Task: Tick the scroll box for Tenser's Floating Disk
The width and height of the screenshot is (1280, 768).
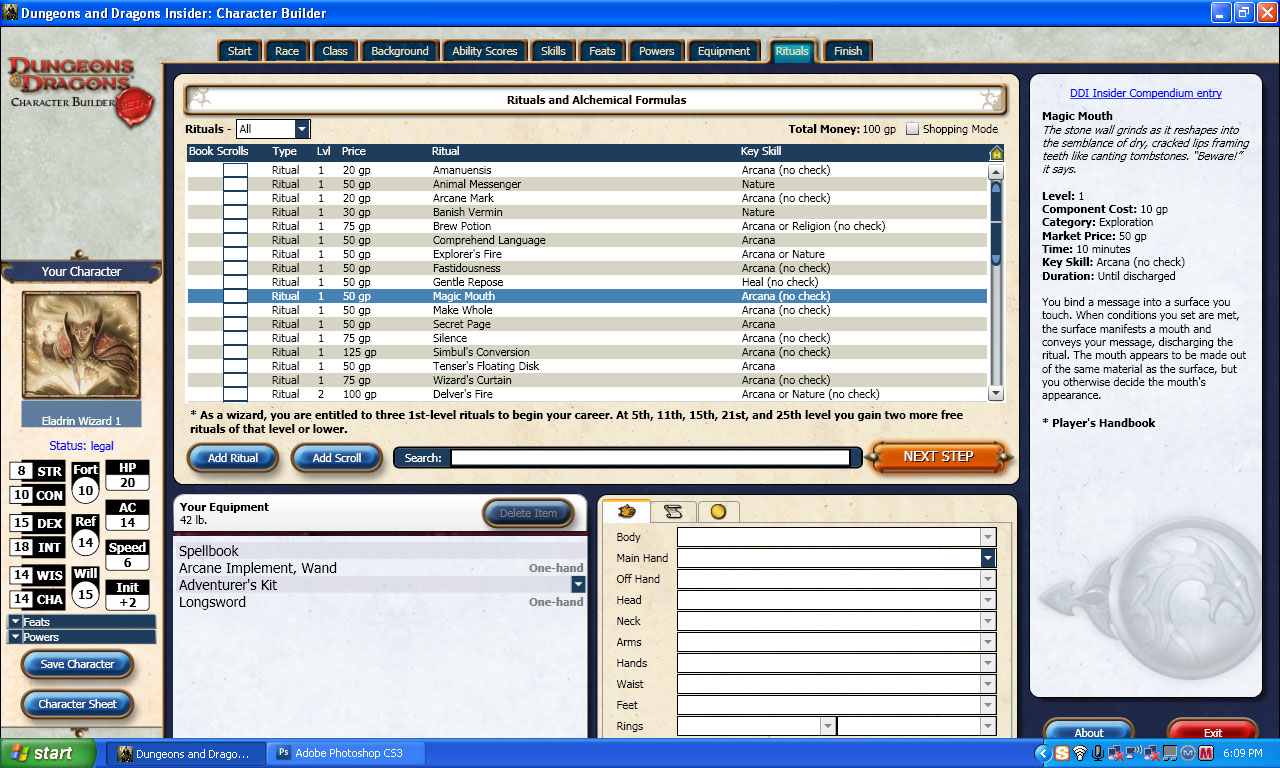Action: [x=235, y=366]
